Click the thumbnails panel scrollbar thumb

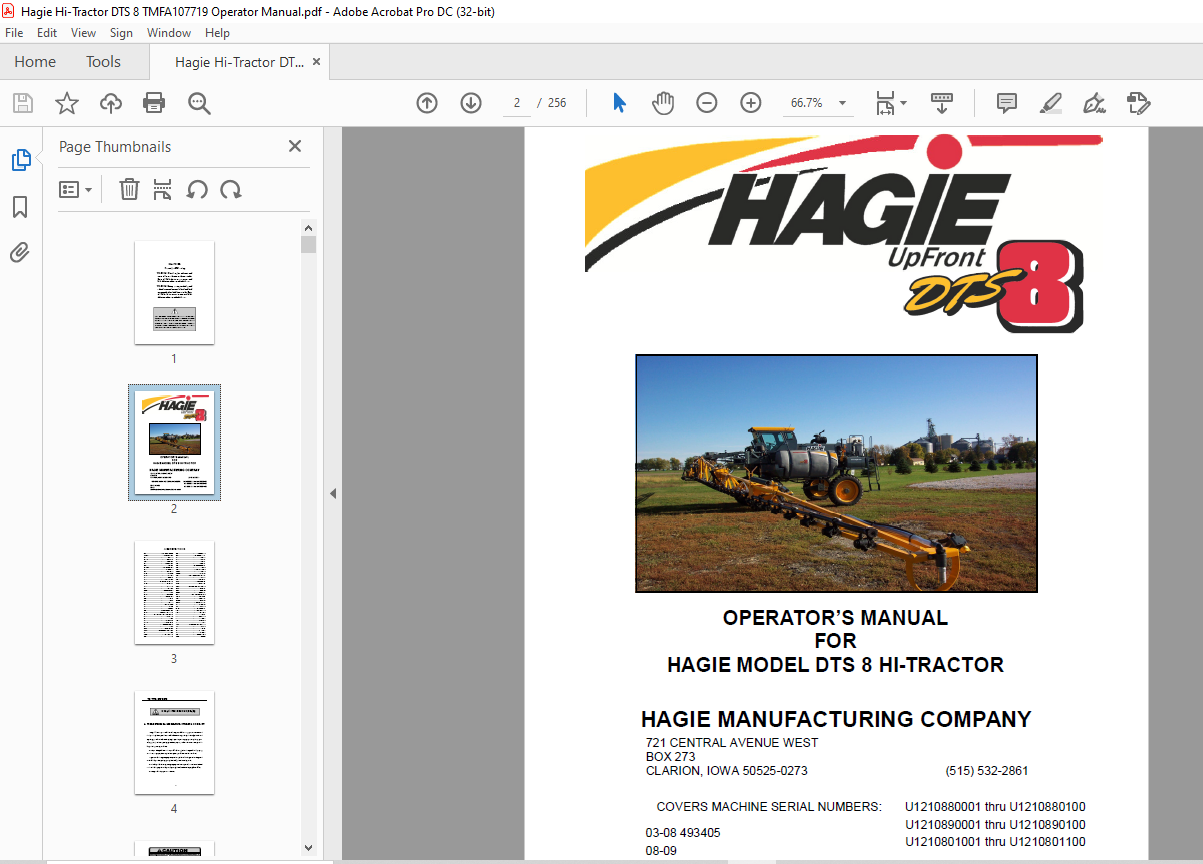point(309,245)
